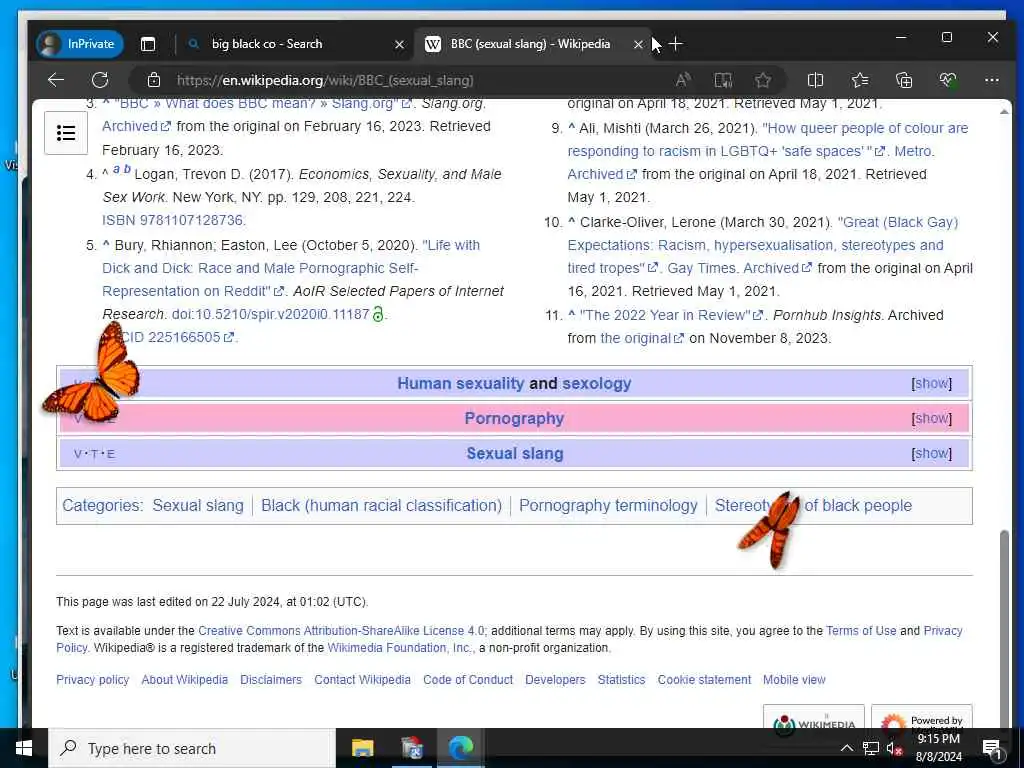Viewport: 1024px width, 768px height.
Task: Open Archived link in Ali Mishti reference
Action: (601, 174)
